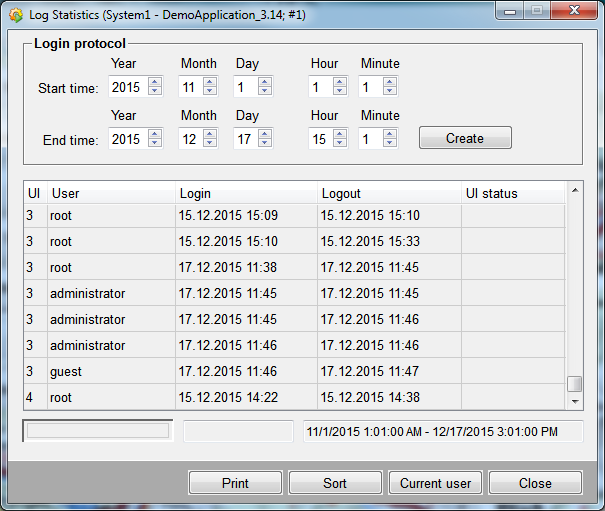Click the Current user button
The height and width of the screenshot is (511, 605).
[435, 483]
